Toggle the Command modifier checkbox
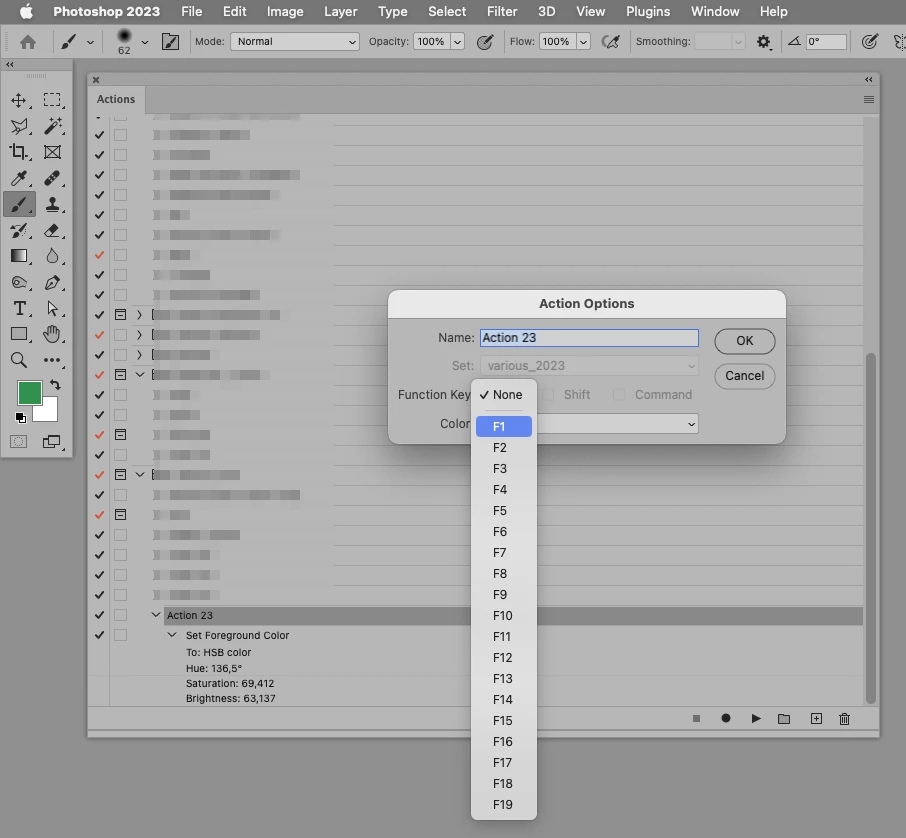906x838 pixels. (619, 395)
